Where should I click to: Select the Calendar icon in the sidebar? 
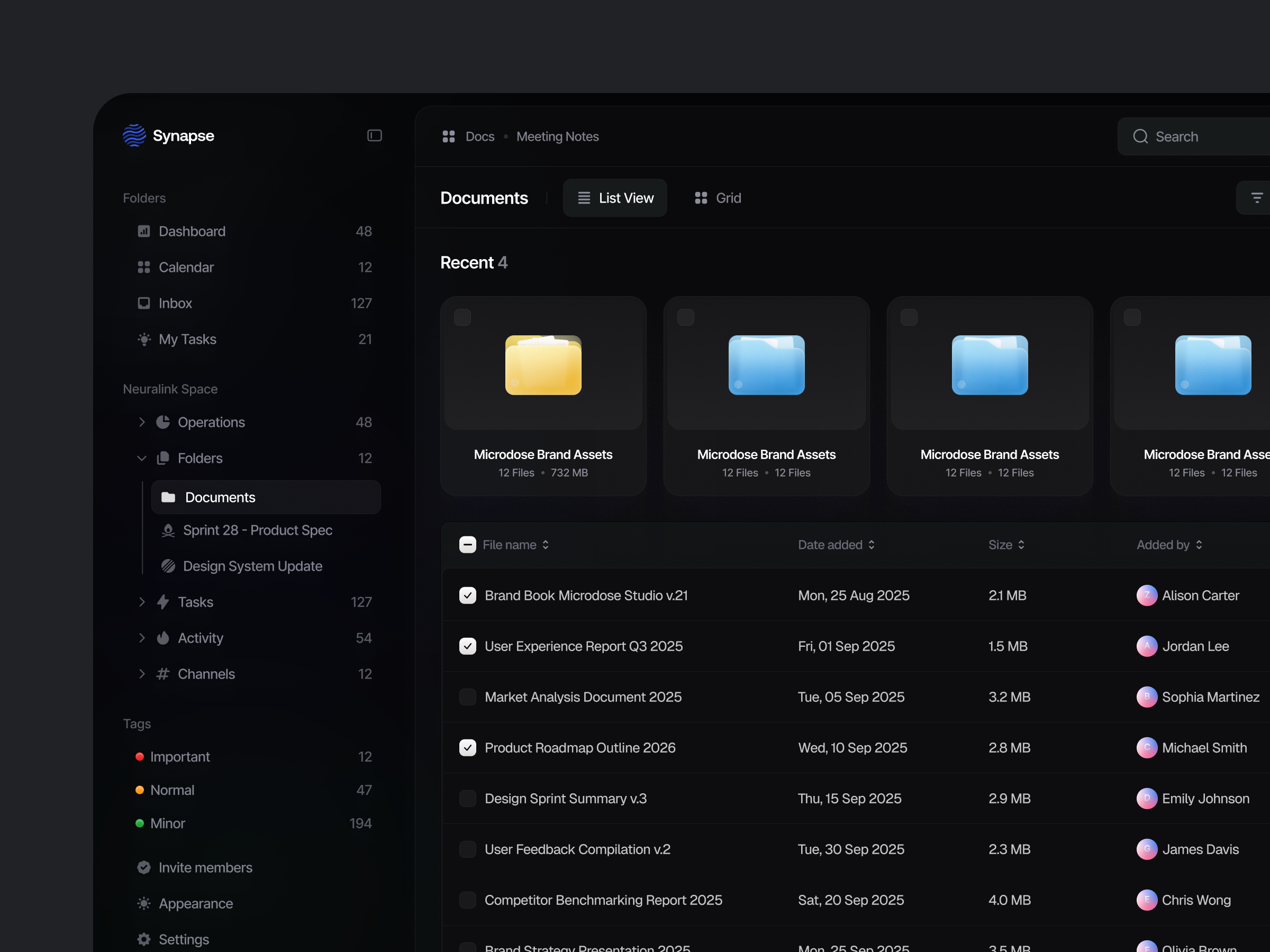(143, 267)
